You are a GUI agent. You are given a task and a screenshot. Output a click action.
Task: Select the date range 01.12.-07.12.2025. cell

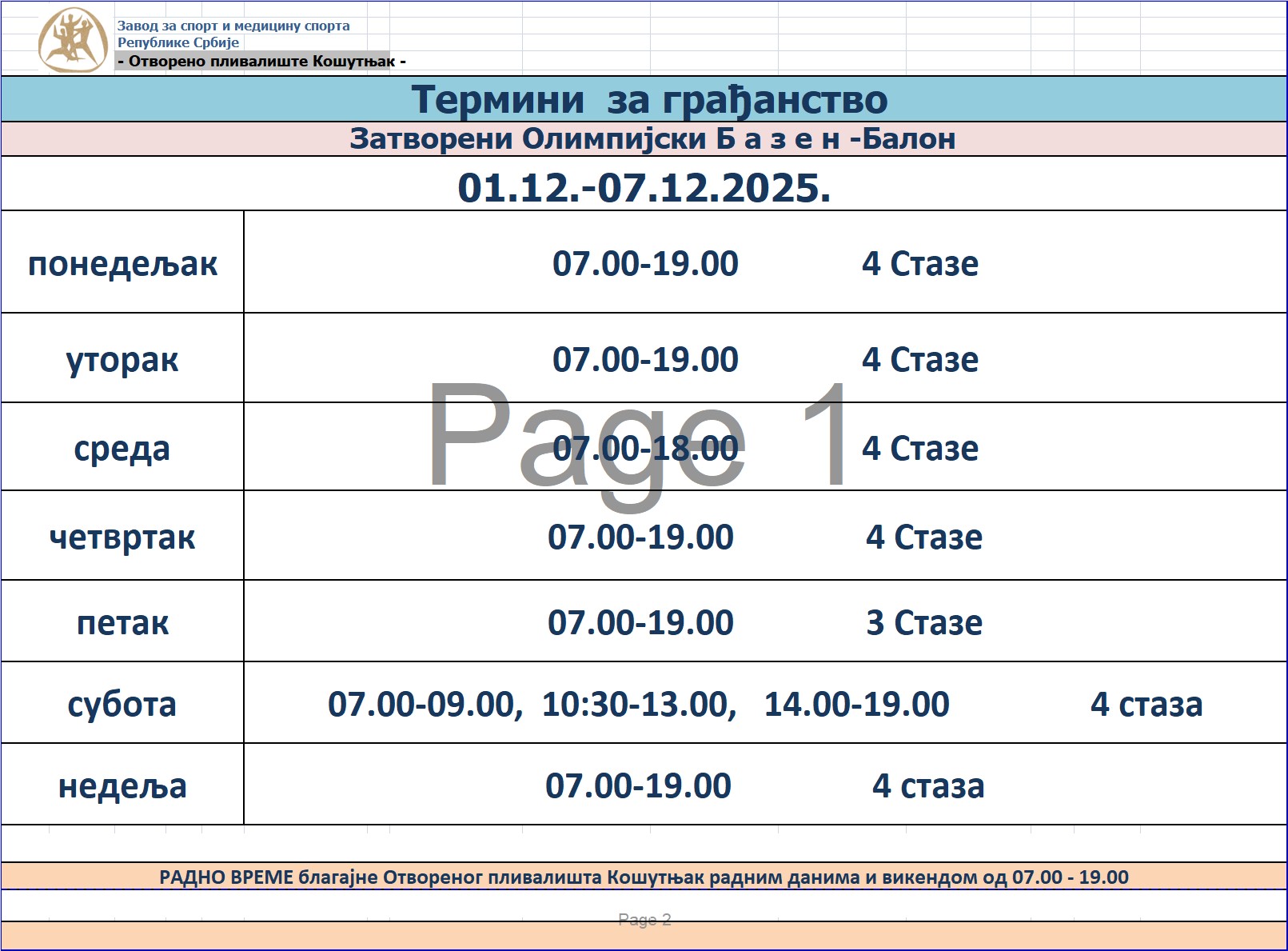(644, 188)
